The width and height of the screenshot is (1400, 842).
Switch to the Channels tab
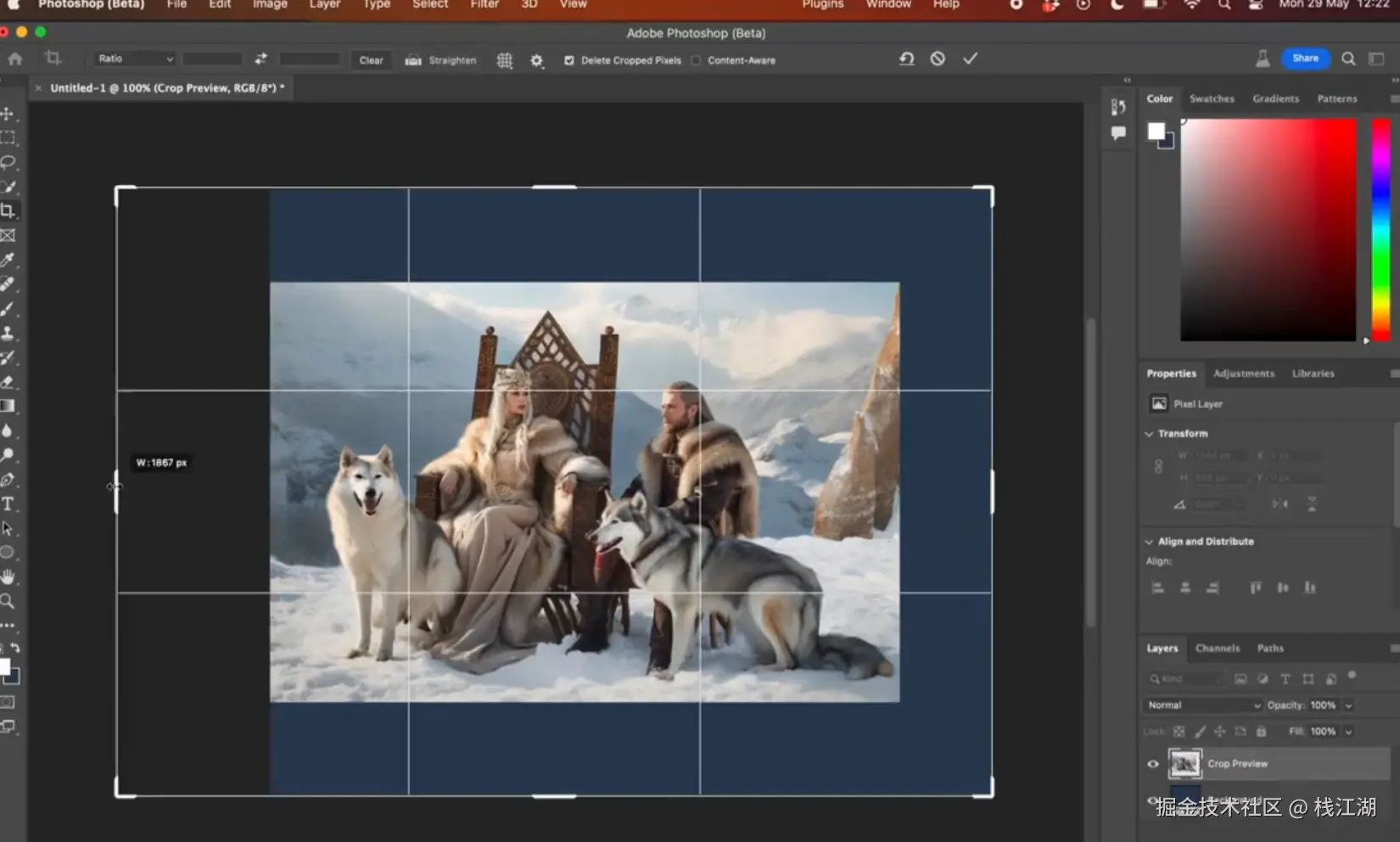pos(1217,648)
